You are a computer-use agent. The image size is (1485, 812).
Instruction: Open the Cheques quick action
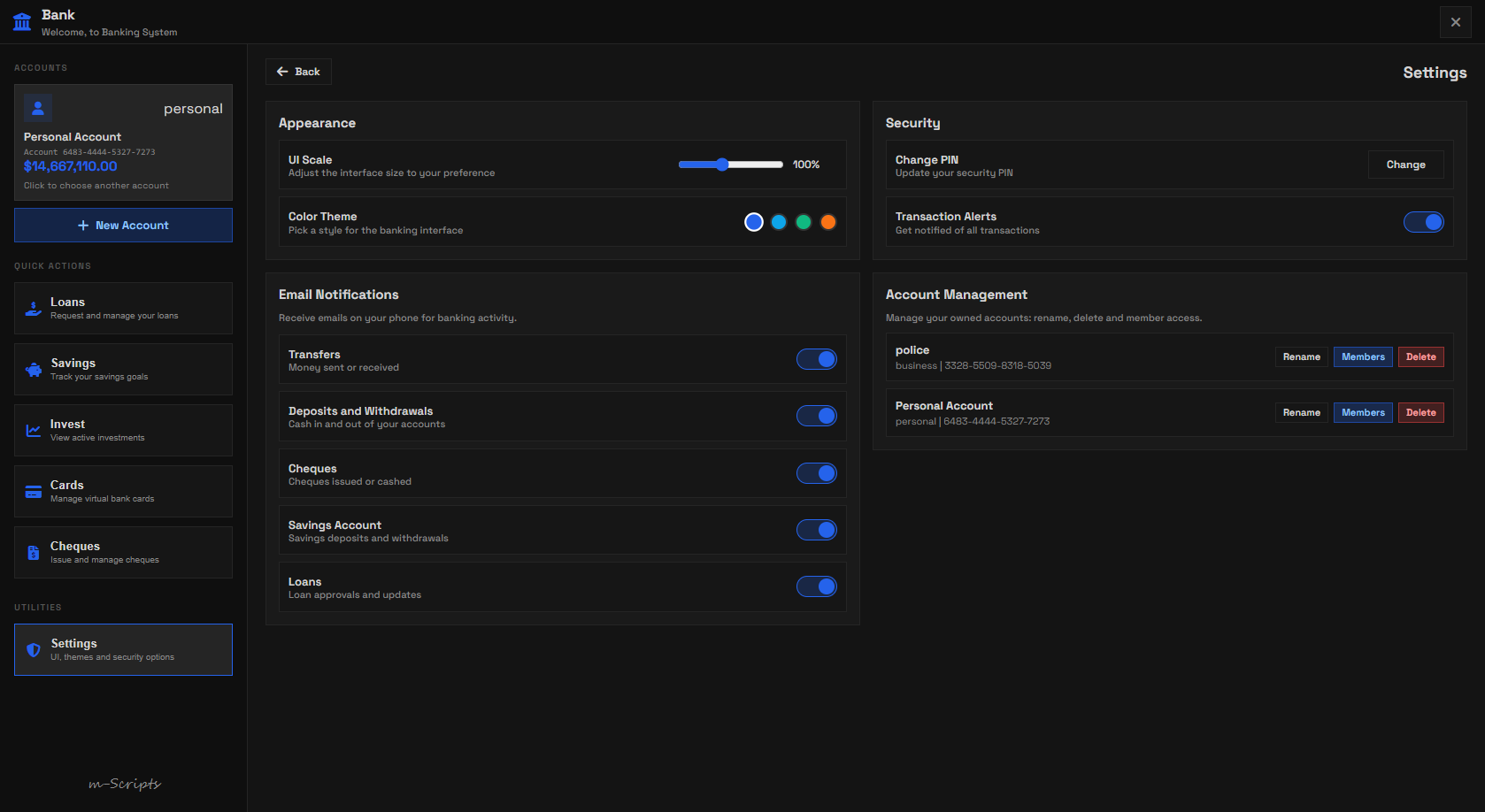(123, 552)
